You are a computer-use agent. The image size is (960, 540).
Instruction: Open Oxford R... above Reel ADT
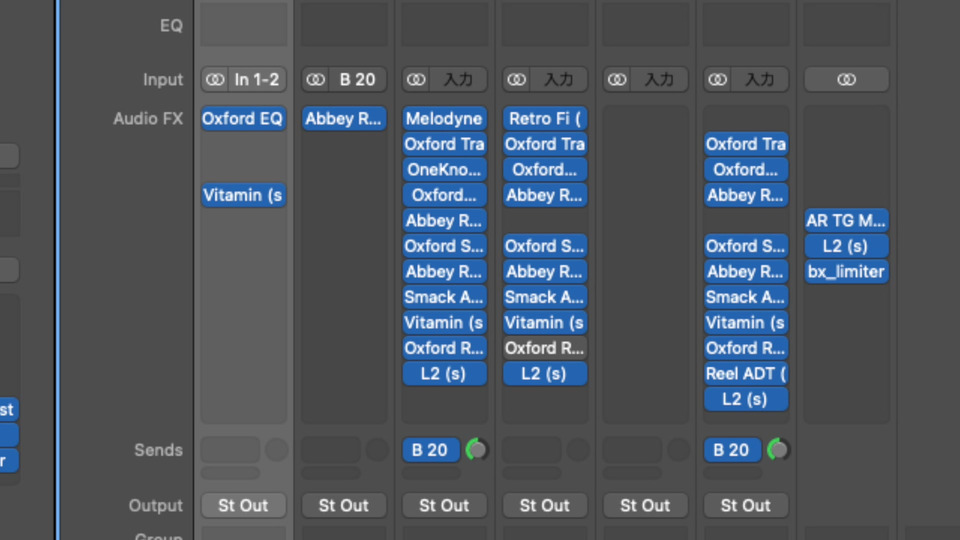pos(746,348)
